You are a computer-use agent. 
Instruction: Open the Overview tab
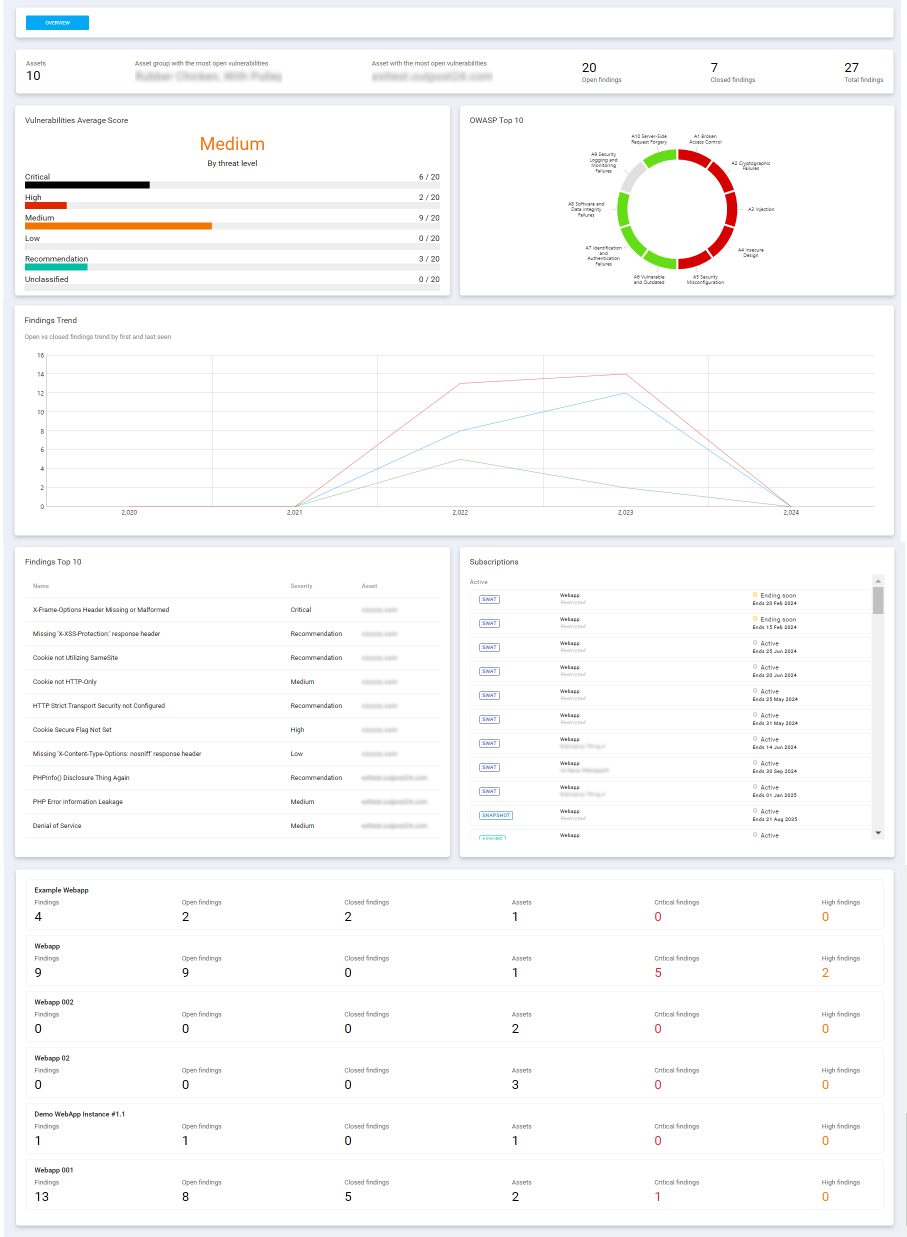coord(57,23)
